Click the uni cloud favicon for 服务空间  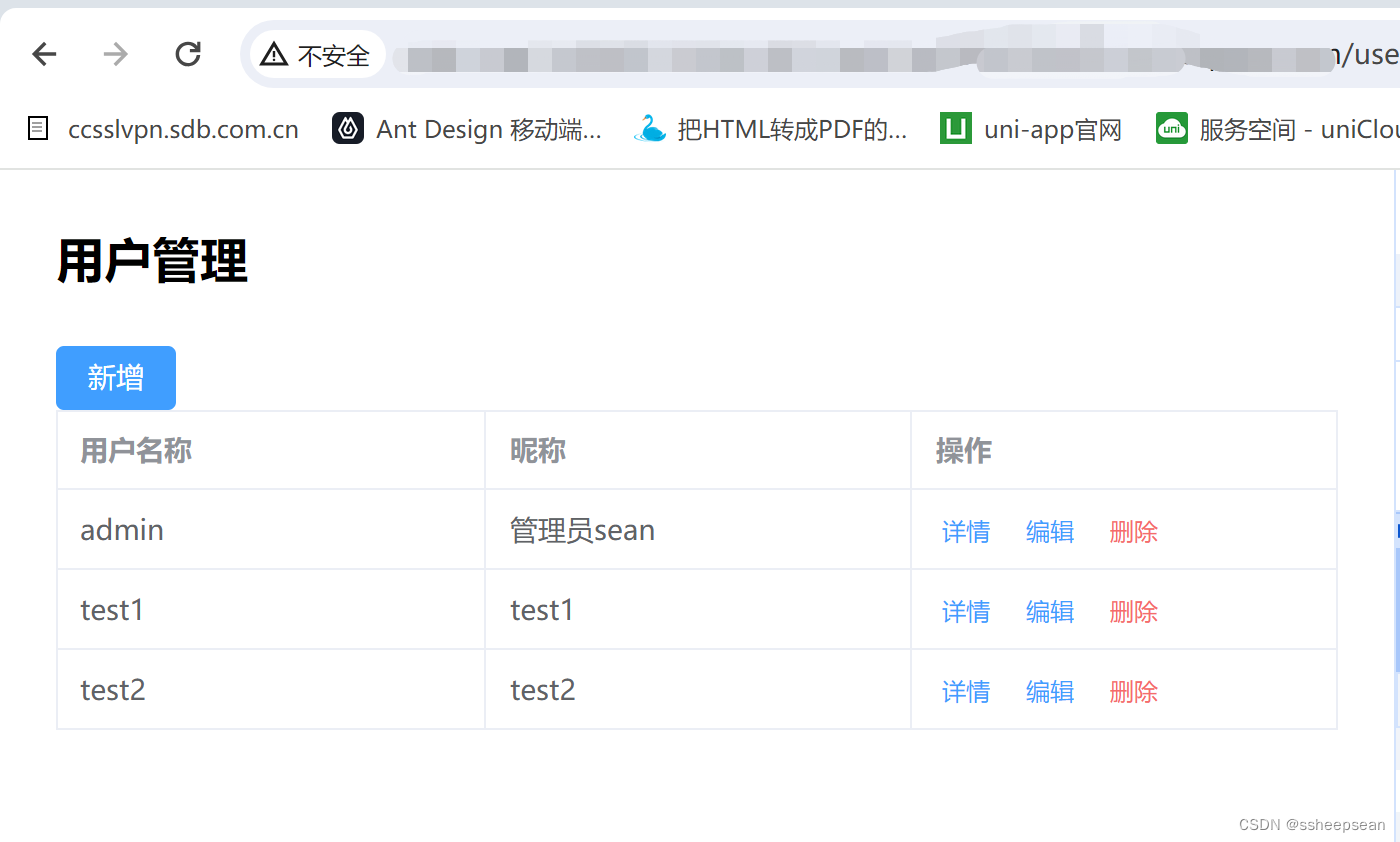[x=1171, y=128]
